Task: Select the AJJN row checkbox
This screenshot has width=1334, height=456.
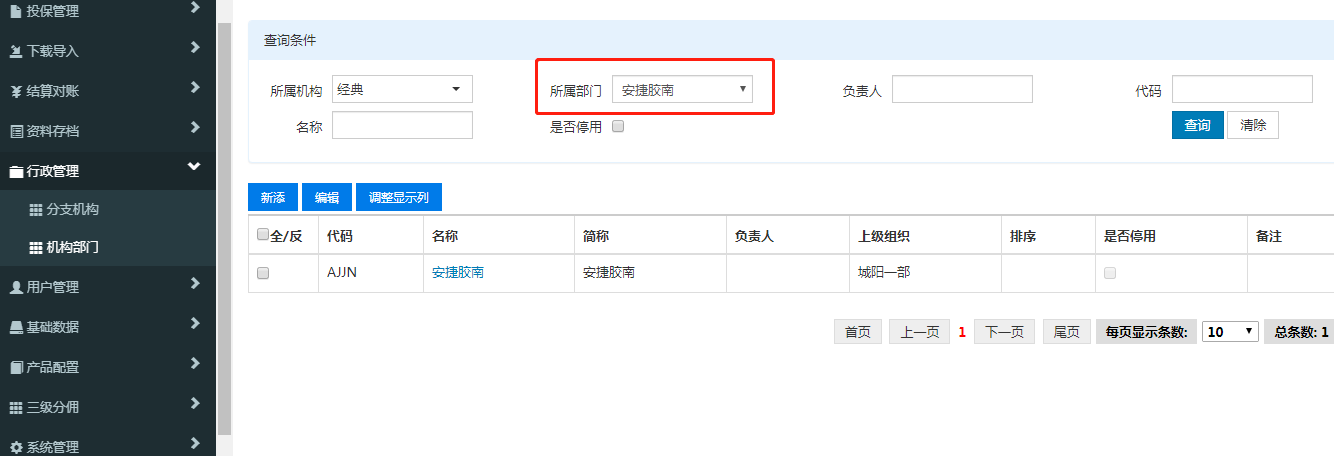Action: tap(263, 272)
